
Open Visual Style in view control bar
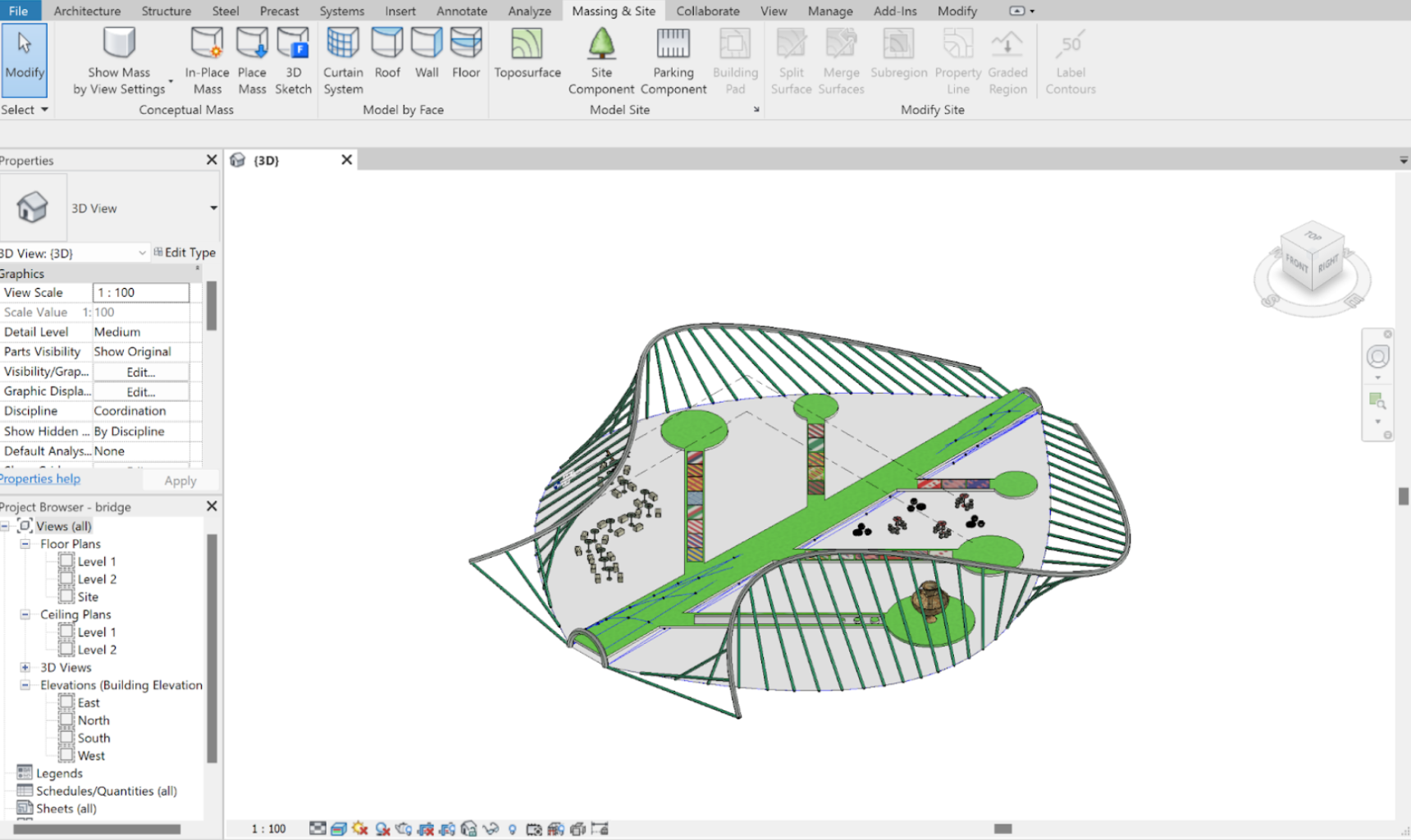[x=338, y=829]
